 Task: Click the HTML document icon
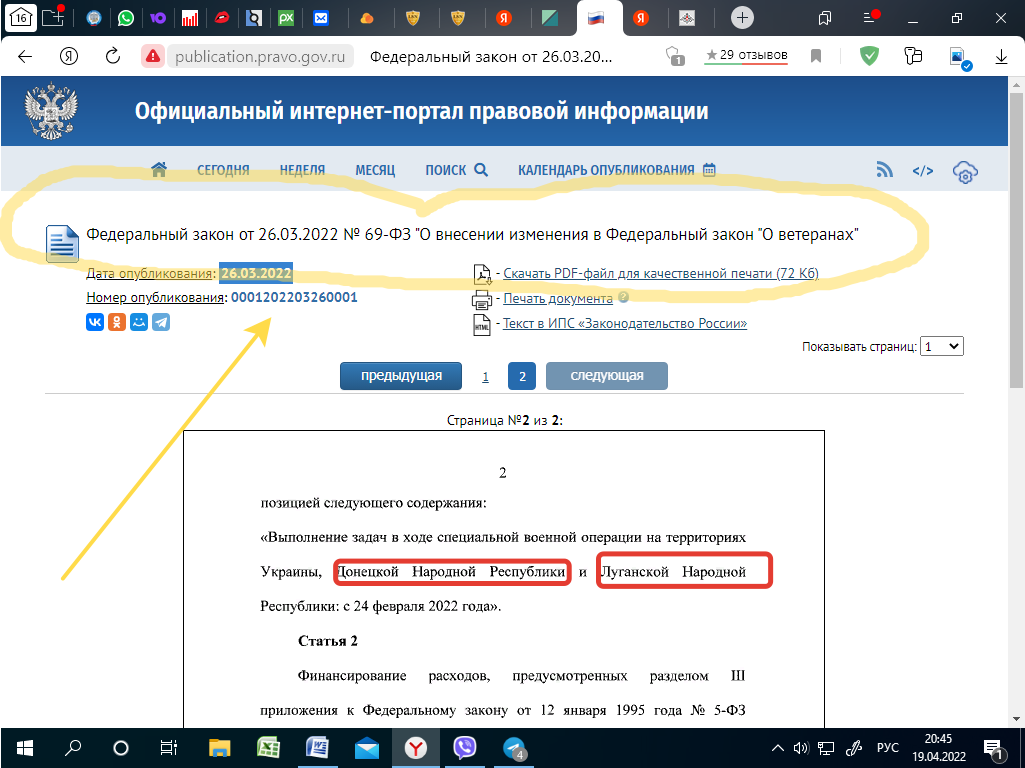click(x=480, y=323)
